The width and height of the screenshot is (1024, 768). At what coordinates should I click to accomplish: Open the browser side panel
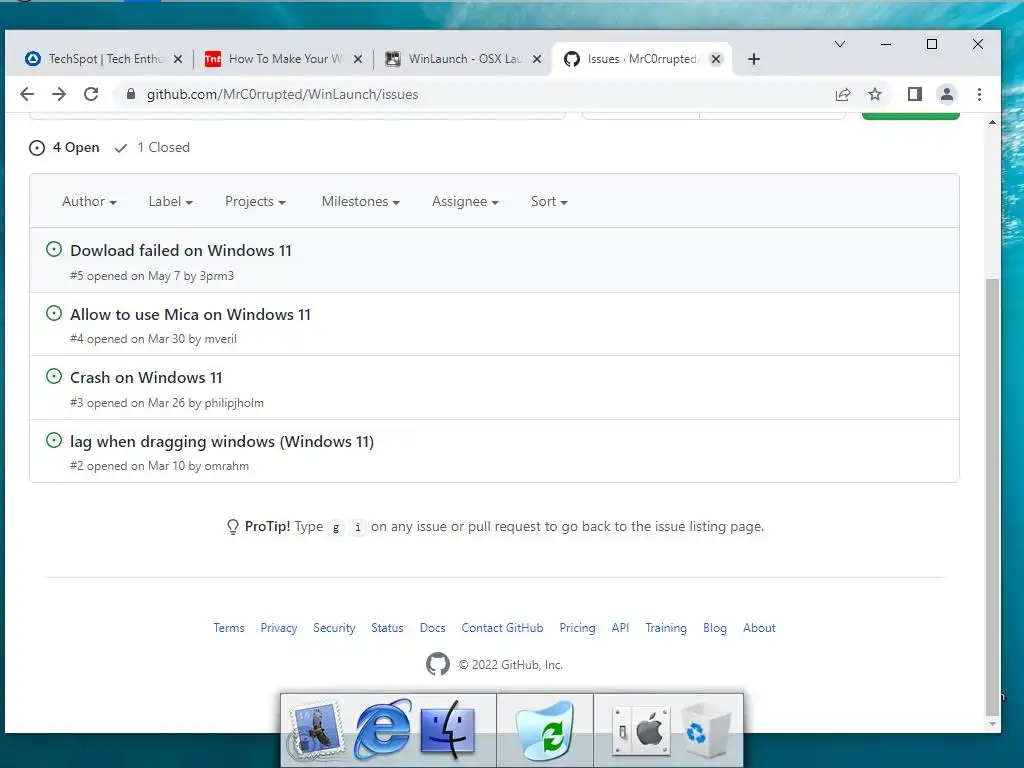[915, 95]
